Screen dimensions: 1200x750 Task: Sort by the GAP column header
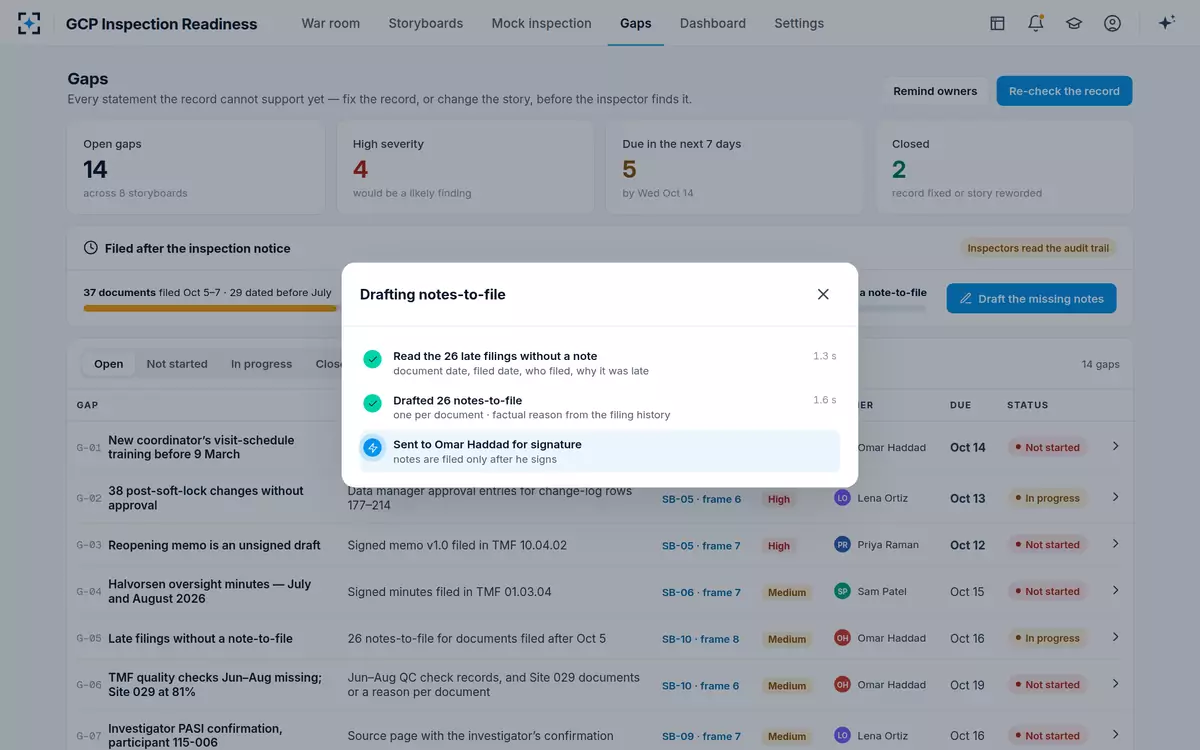point(87,405)
